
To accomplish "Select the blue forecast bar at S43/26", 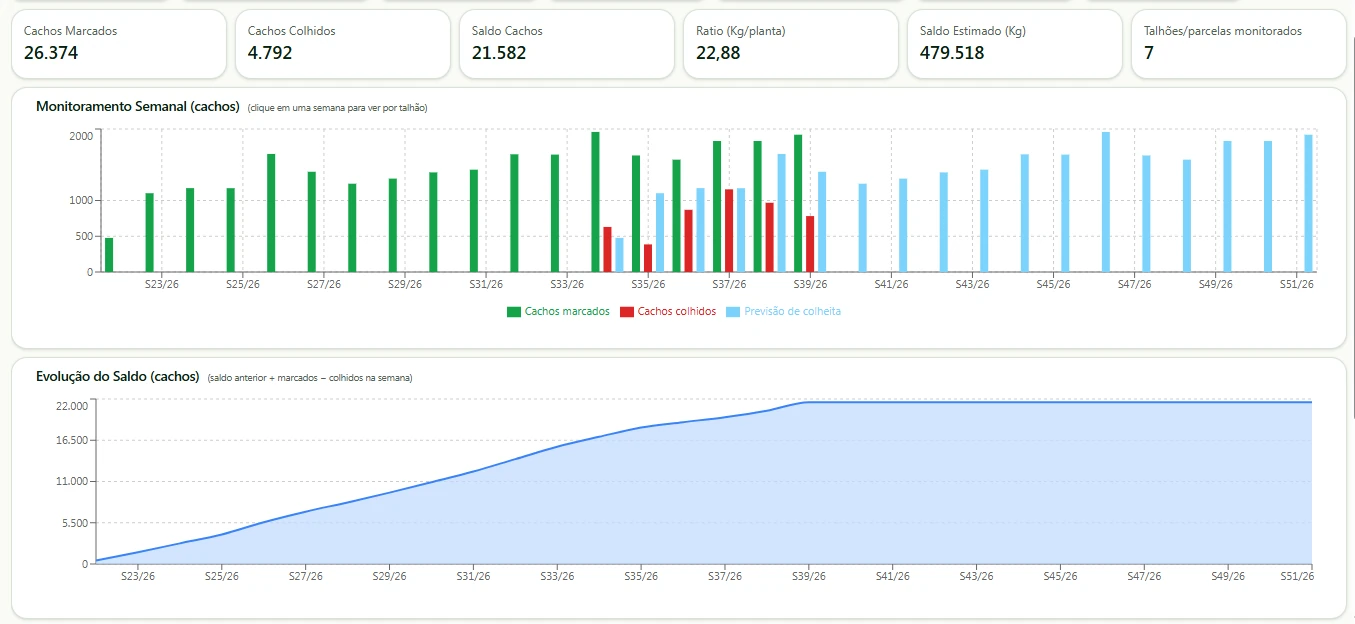I will [x=984, y=221].
